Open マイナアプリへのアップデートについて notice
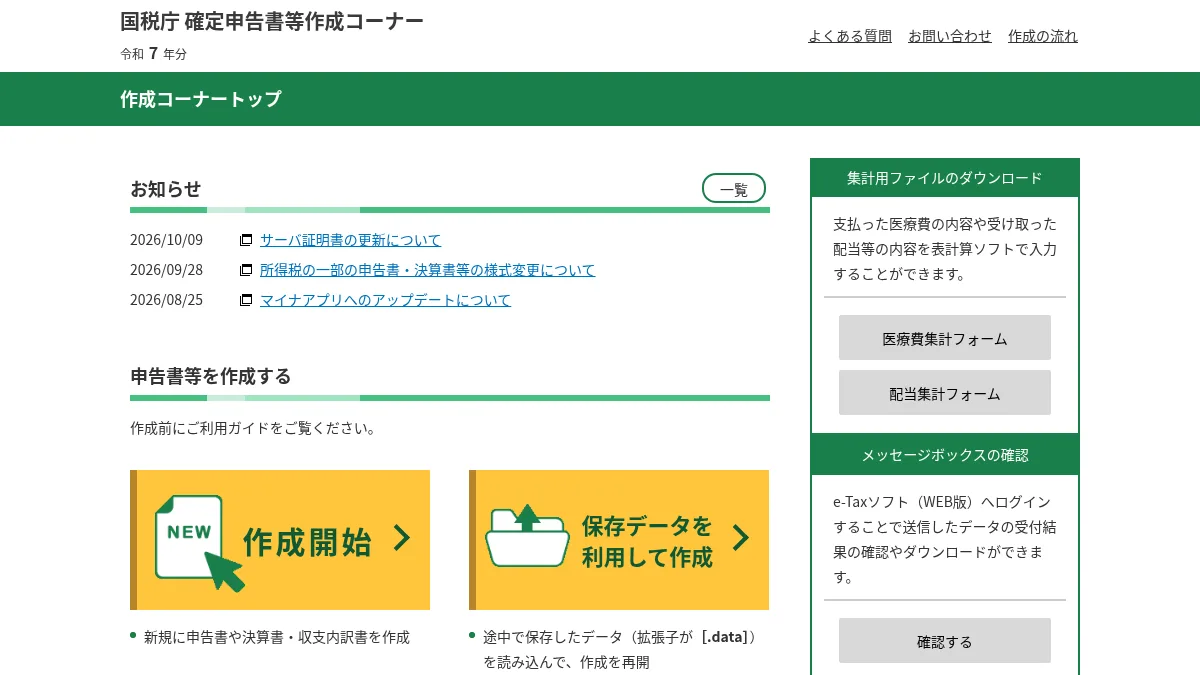The height and width of the screenshot is (675, 1200). click(x=385, y=300)
